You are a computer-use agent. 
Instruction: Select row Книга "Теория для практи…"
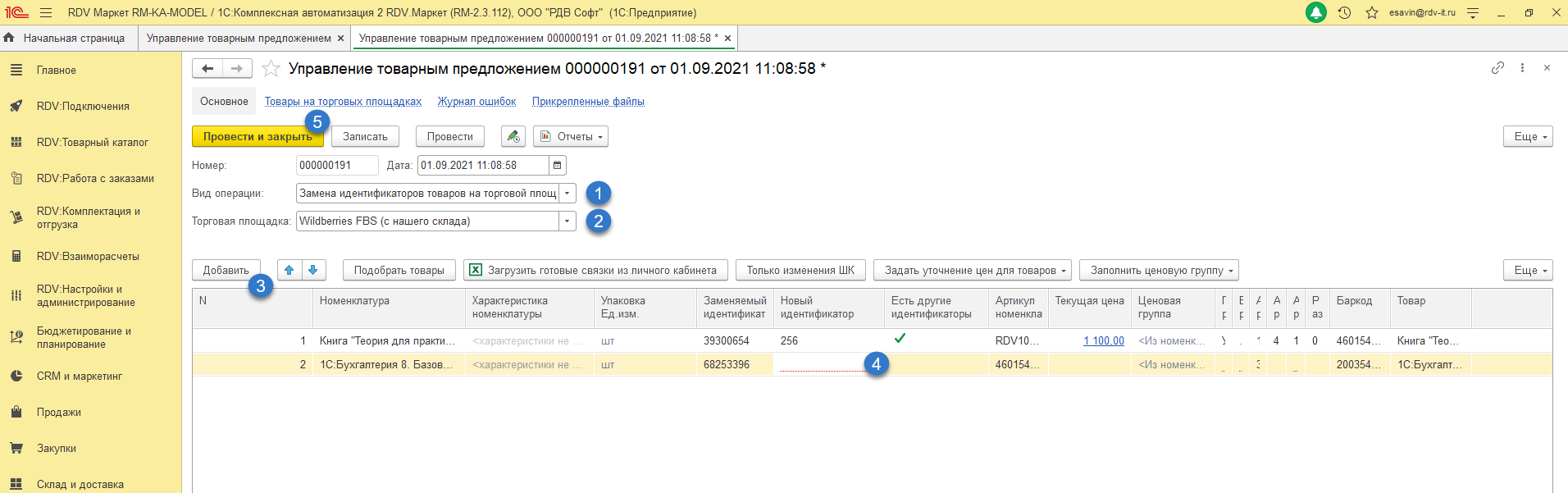pos(389,340)
